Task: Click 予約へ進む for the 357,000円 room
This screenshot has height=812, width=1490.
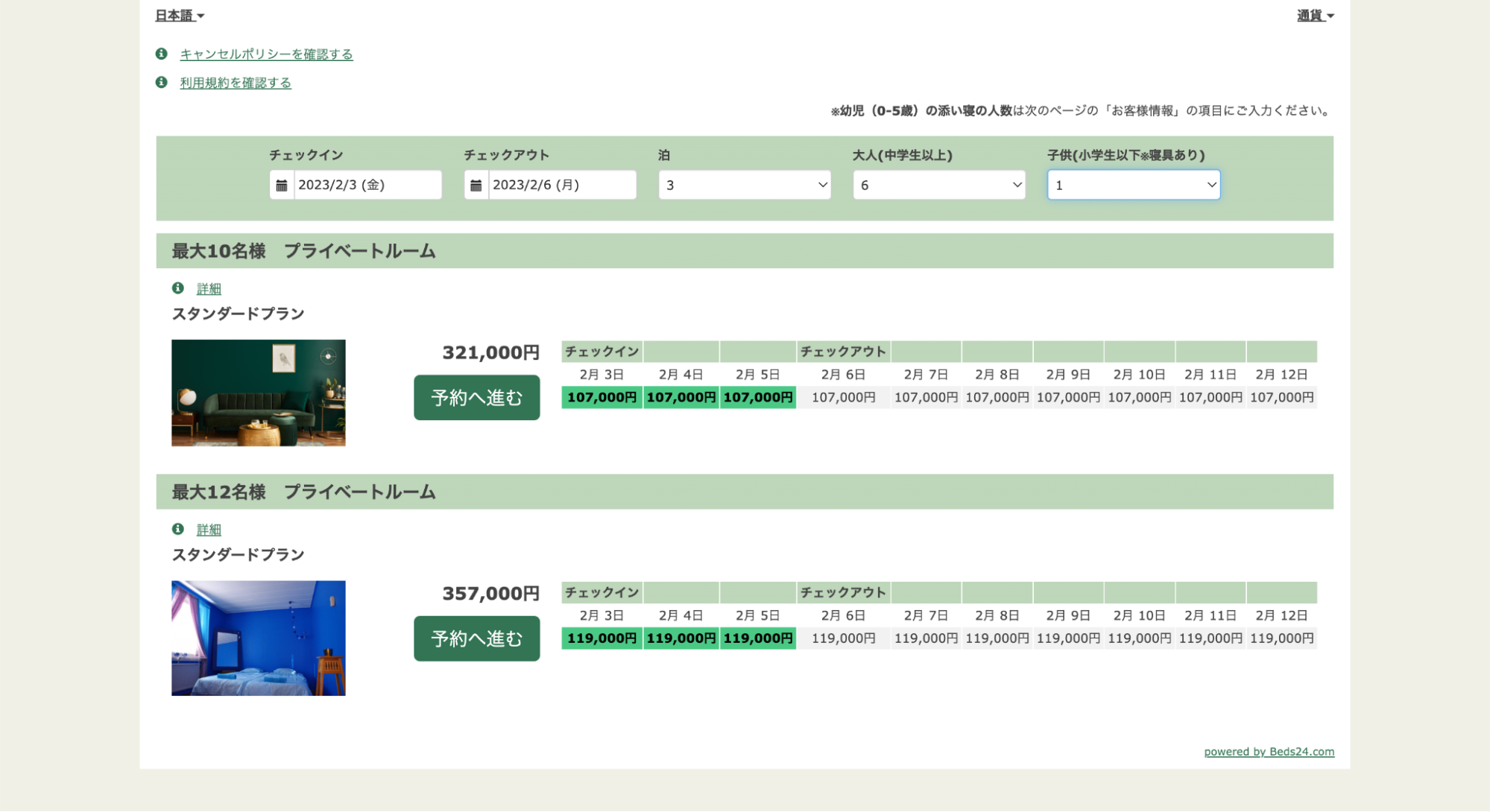Action: [476, 638]
